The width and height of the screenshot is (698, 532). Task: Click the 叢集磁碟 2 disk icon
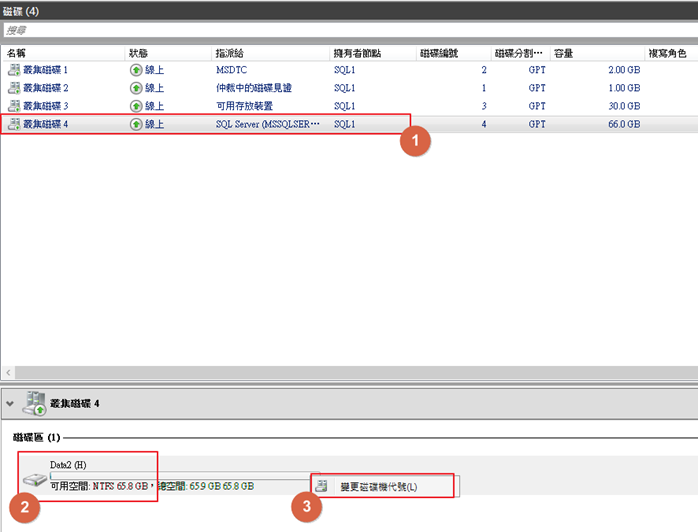(x=14, y=88)
